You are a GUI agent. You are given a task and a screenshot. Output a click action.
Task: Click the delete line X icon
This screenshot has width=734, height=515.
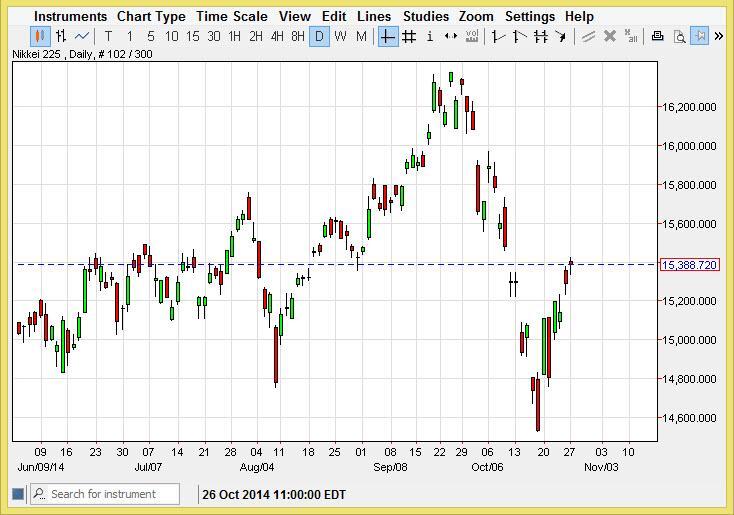tap(610, 37)
